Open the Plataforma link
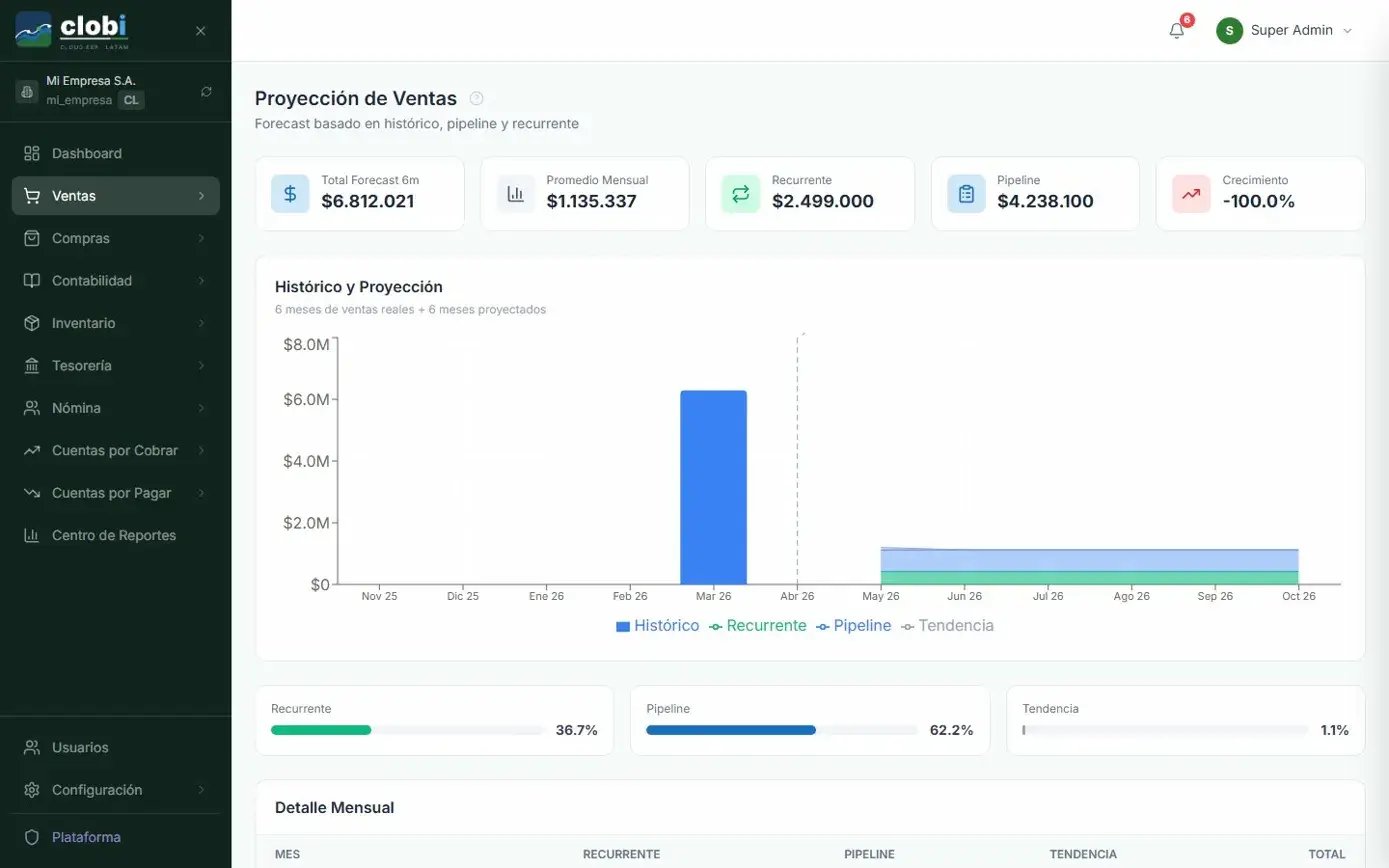The image size is (1389, 868). tap(86, 837)
